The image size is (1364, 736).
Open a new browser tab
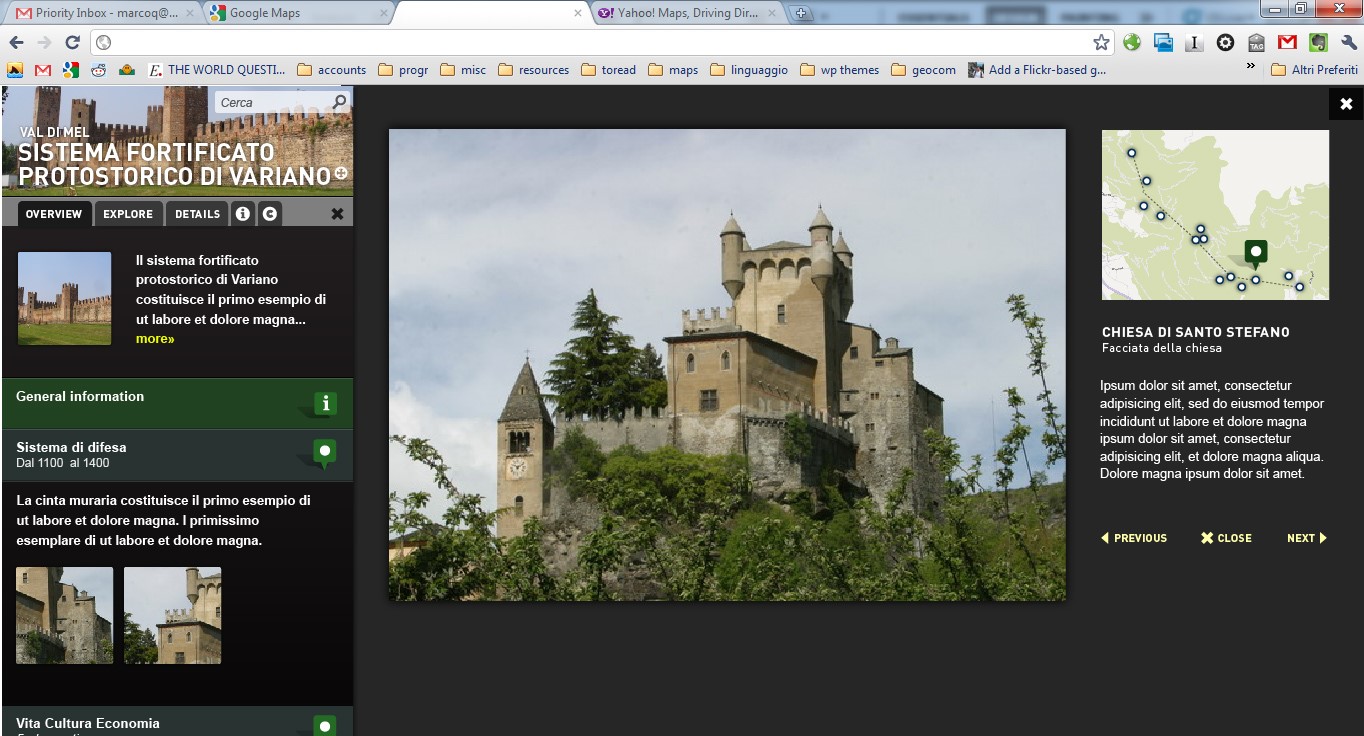coord(800,14)
